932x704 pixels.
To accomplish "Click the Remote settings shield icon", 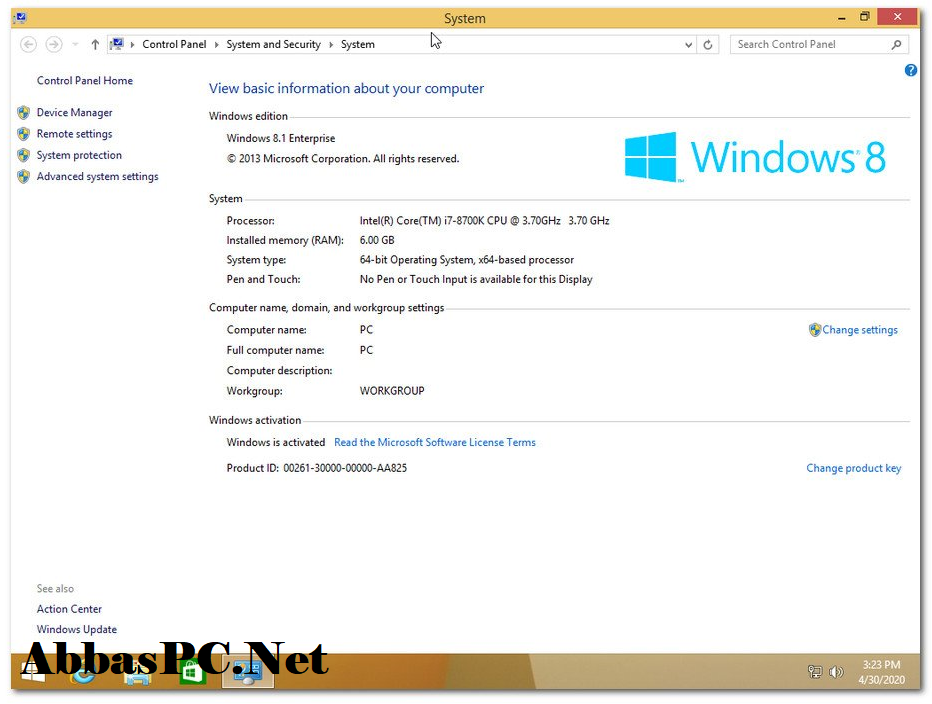I will pos(24,134).
